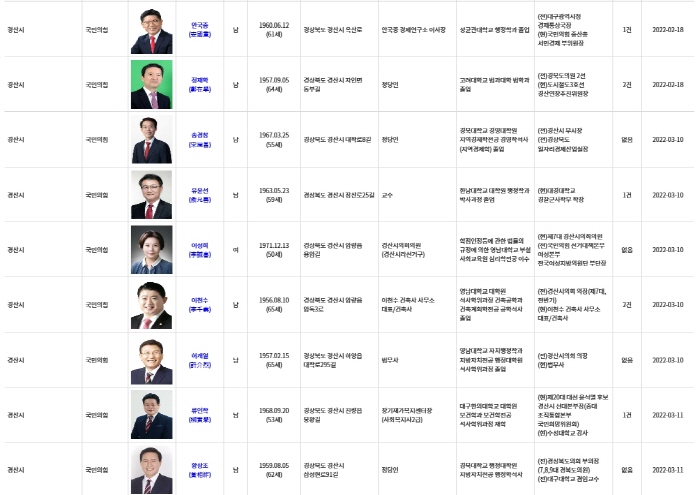
Task: Click green-background photo of 정재학
Action: pos(151,85)
